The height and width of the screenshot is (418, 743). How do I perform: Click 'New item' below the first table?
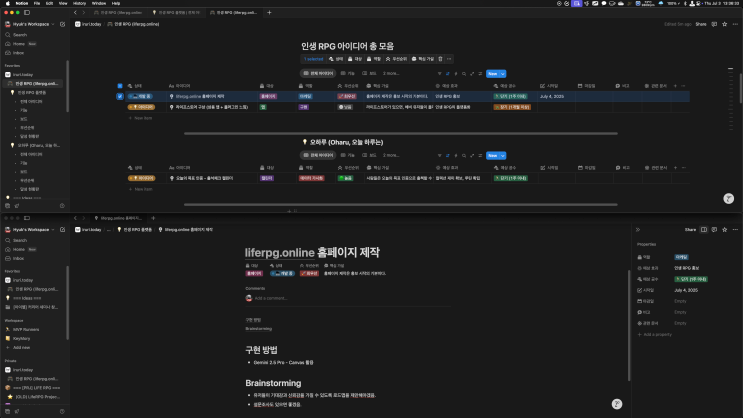pyautogui.click(x=141, y=118)
